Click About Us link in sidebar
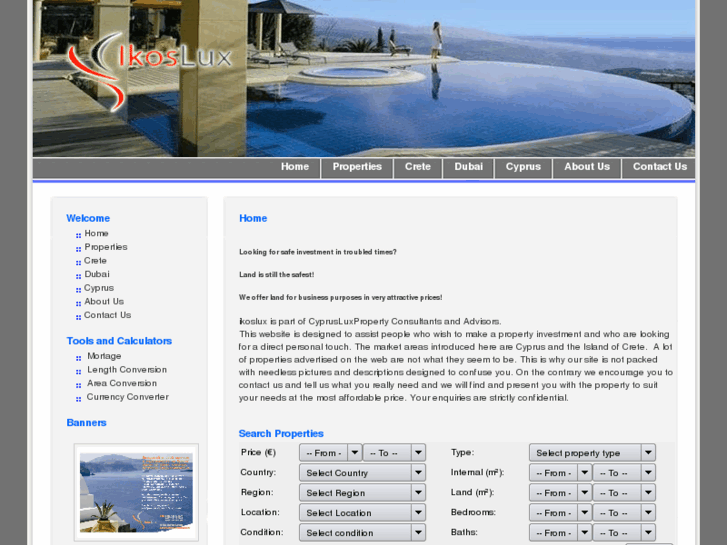 104,301
